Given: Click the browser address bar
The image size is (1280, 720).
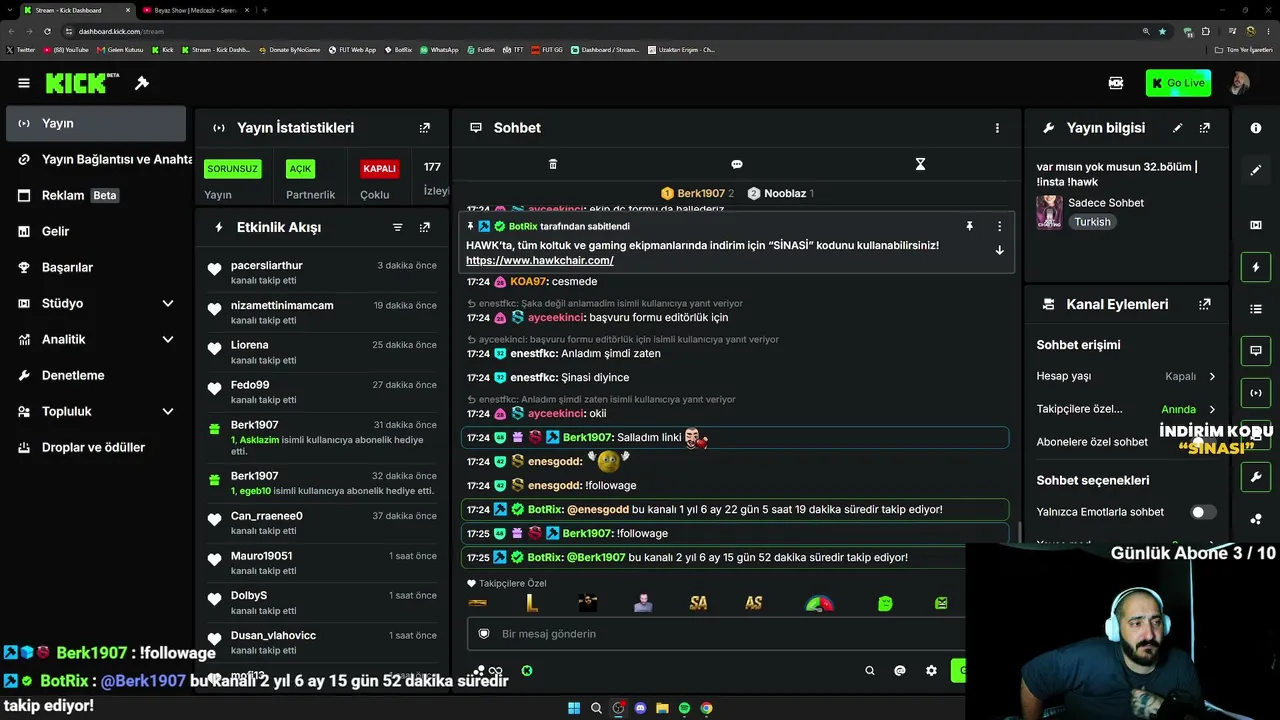Looking at the screenshot, I should tap(600, 31).
